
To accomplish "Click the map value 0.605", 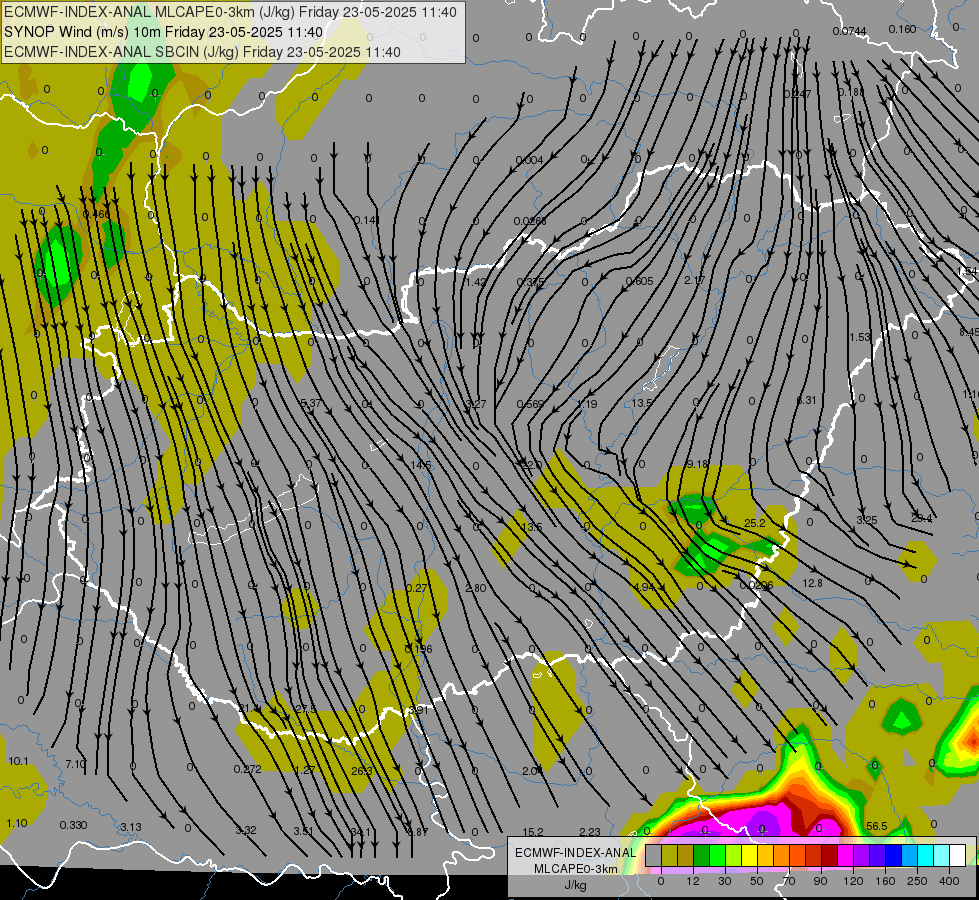I will [639, 281].
